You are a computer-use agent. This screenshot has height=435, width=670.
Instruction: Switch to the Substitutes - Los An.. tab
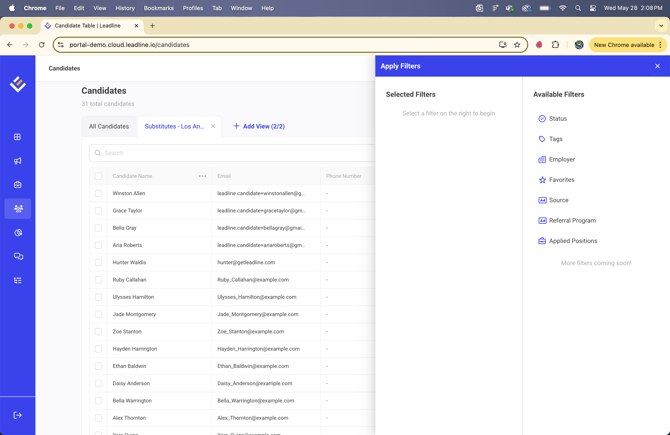click(x=174, y=126)
